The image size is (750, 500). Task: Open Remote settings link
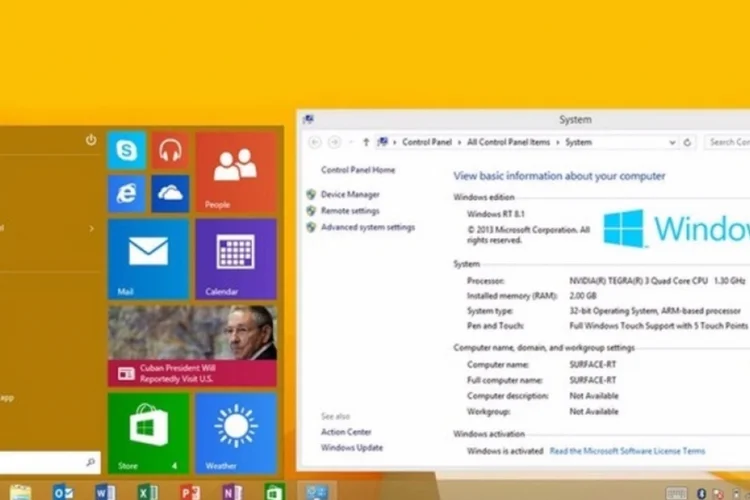click(350, 211)
